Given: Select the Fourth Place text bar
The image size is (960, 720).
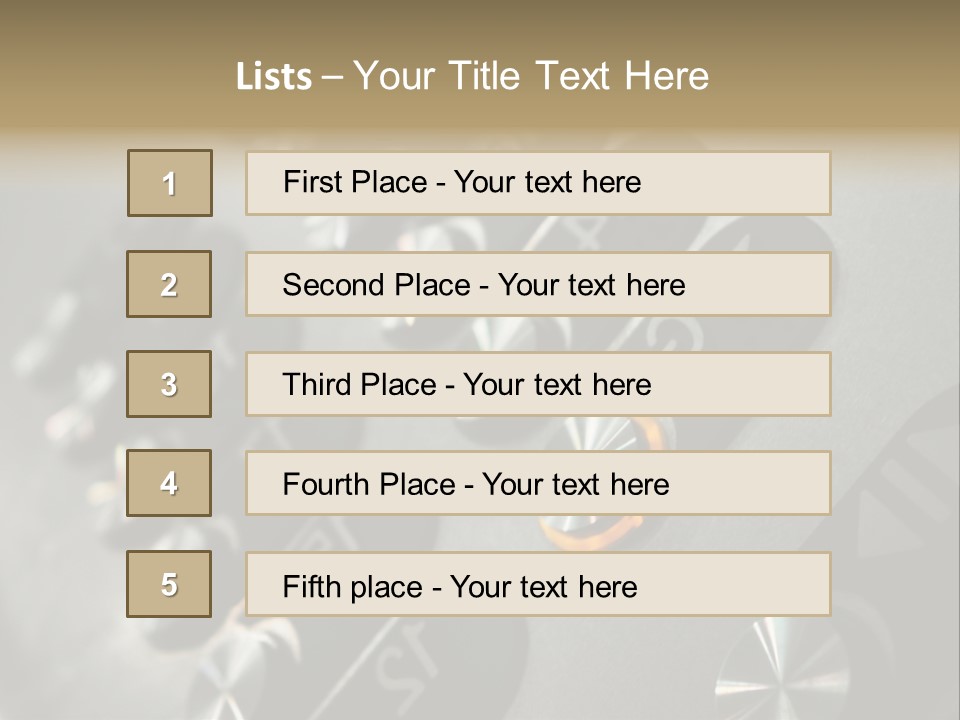Looking at the screenshot, I should coord(538,483).
